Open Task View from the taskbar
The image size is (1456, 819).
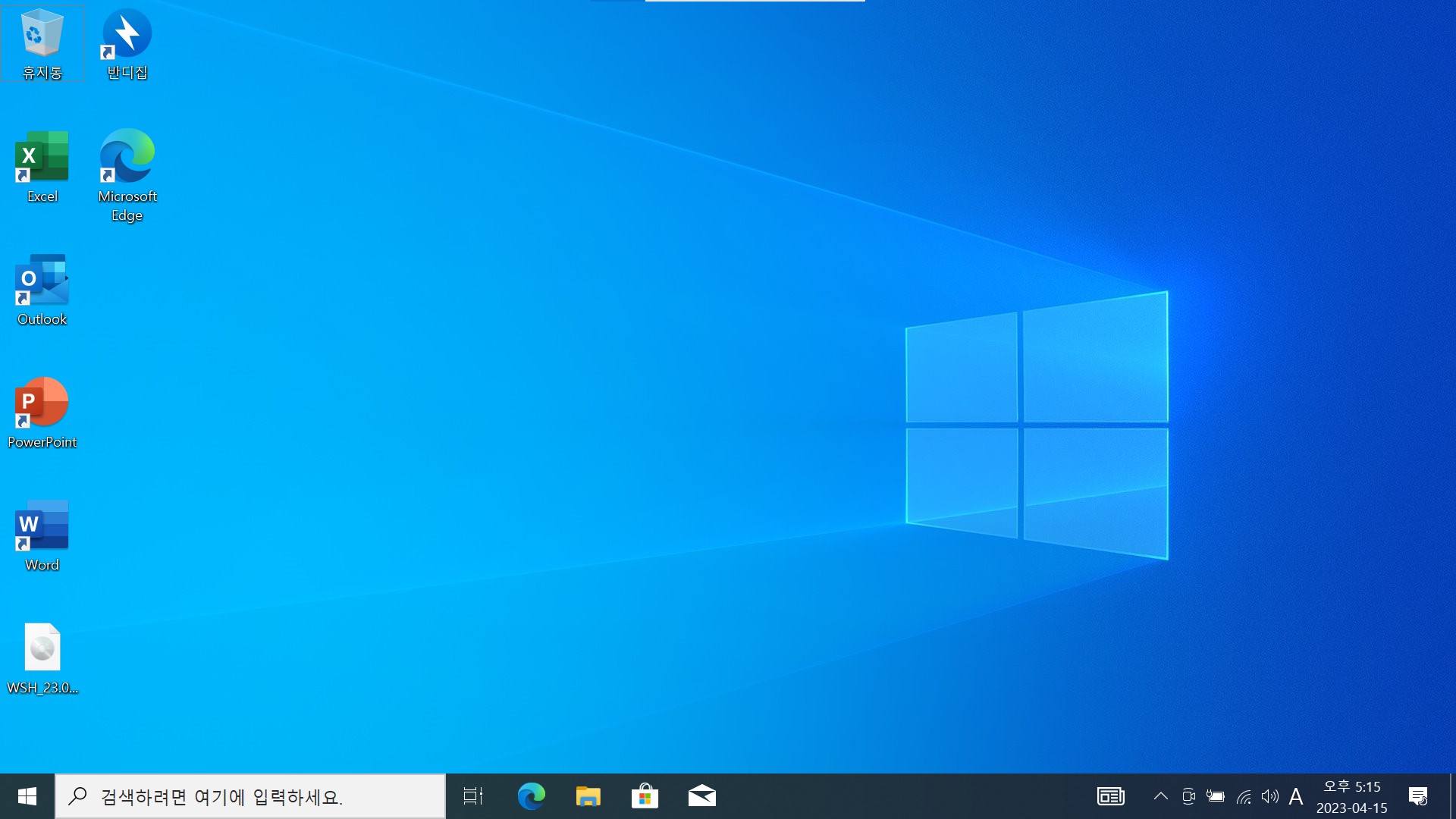pyautogui.click(x=473, y=796)
